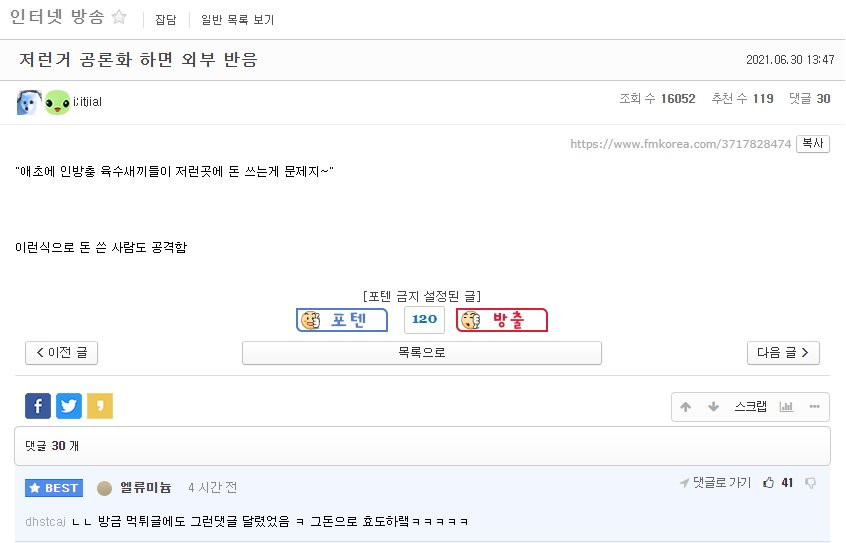
Task: Dislike the BEST comment with thumbs down
Action: click(810, 483)
